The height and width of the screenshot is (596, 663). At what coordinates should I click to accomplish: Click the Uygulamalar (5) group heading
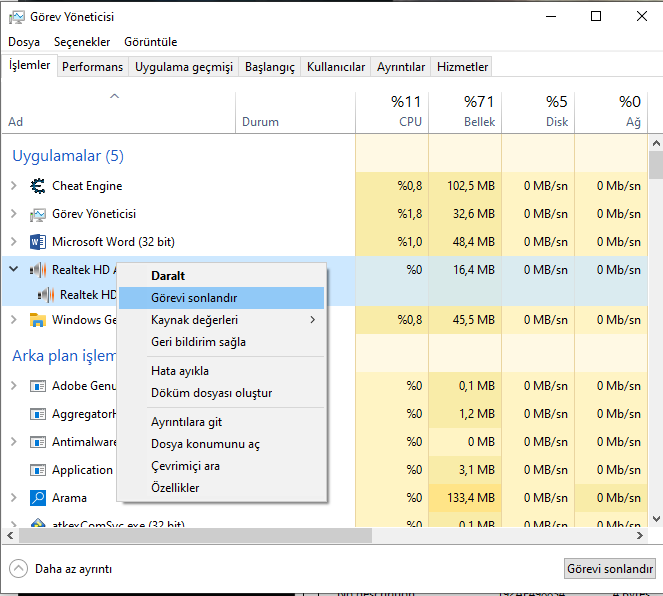[x=68, y=156]
